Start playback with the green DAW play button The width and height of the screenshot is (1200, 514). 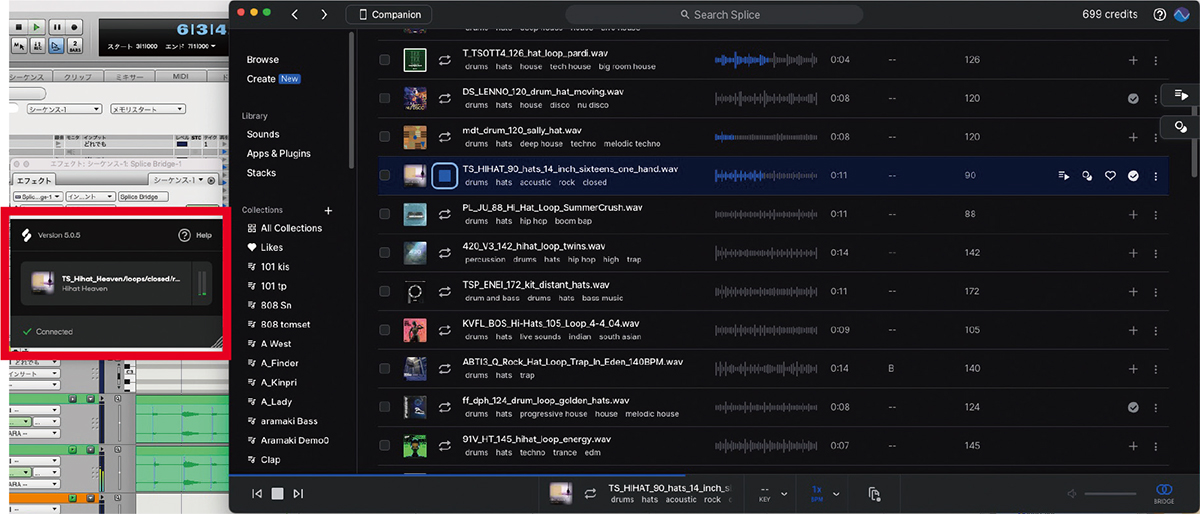tap(36, 26)
